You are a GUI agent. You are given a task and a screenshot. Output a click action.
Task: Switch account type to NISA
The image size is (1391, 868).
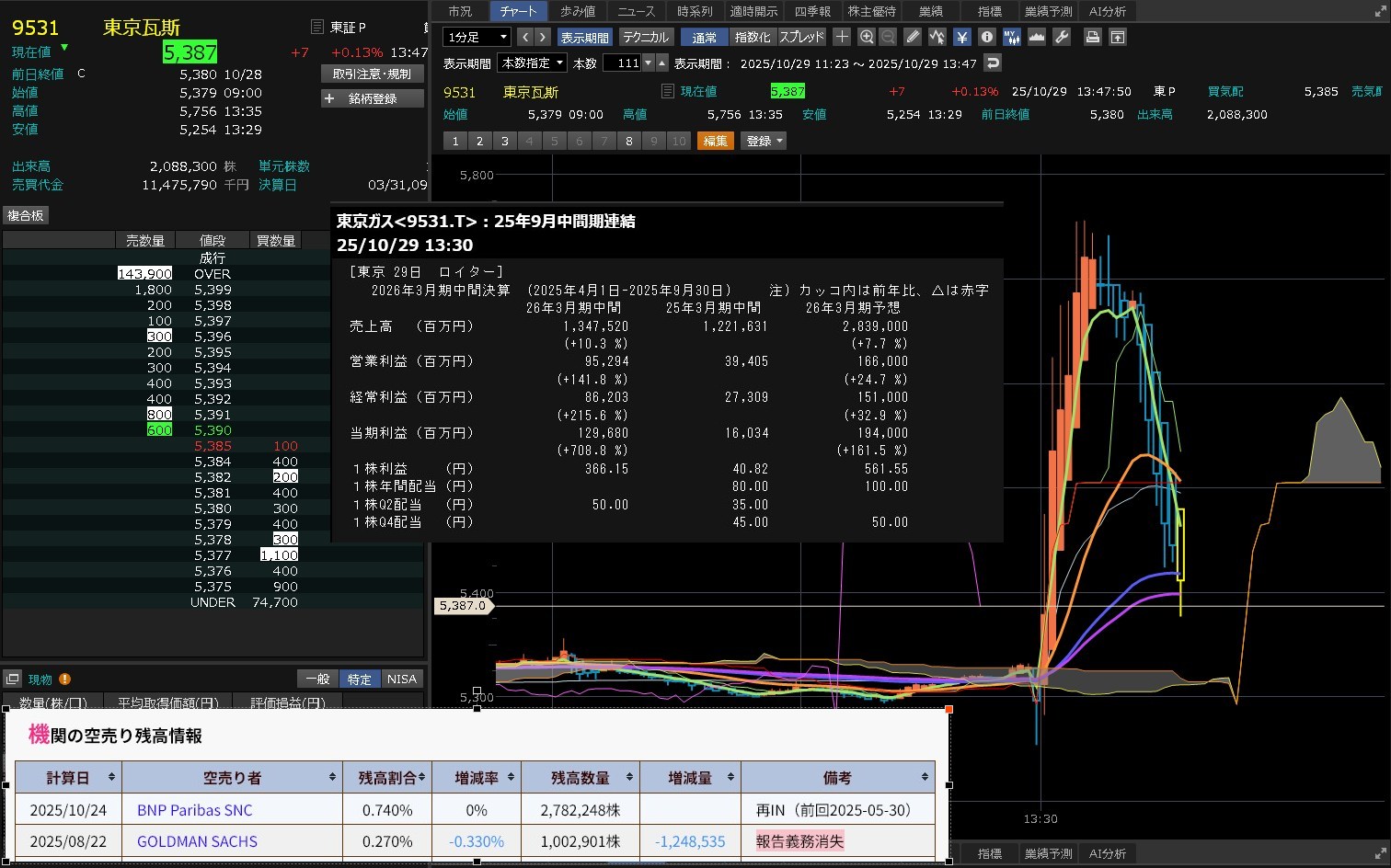pyautogui.click(x=402, y=679)
